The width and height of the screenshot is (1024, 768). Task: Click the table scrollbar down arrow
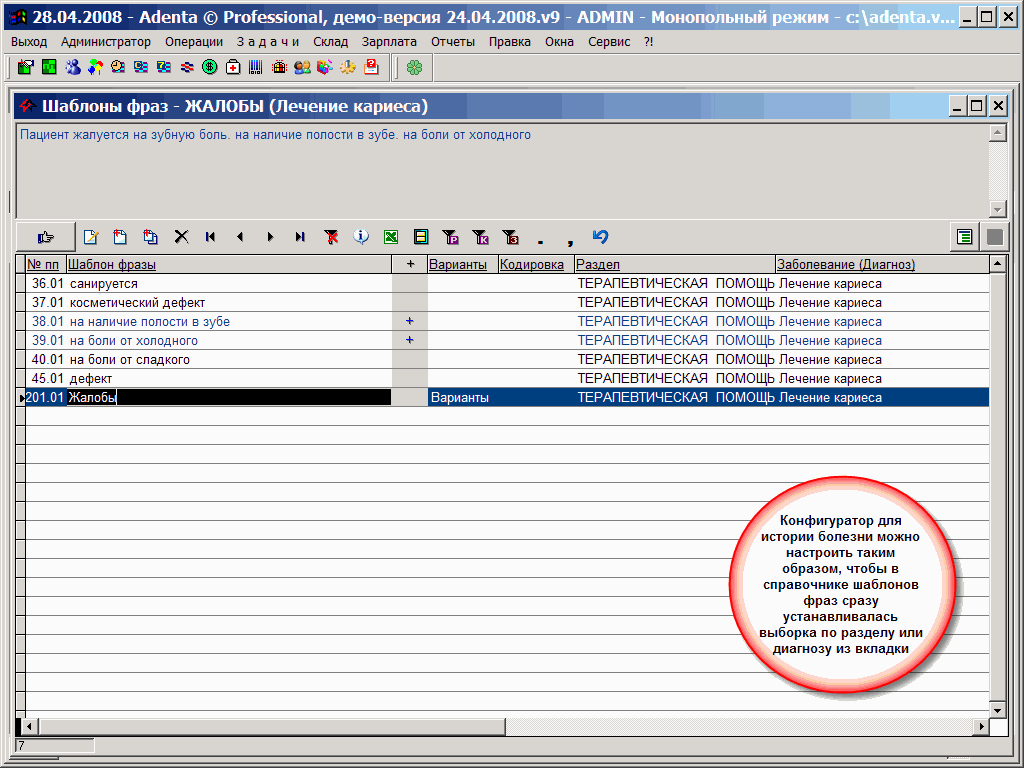997,709
